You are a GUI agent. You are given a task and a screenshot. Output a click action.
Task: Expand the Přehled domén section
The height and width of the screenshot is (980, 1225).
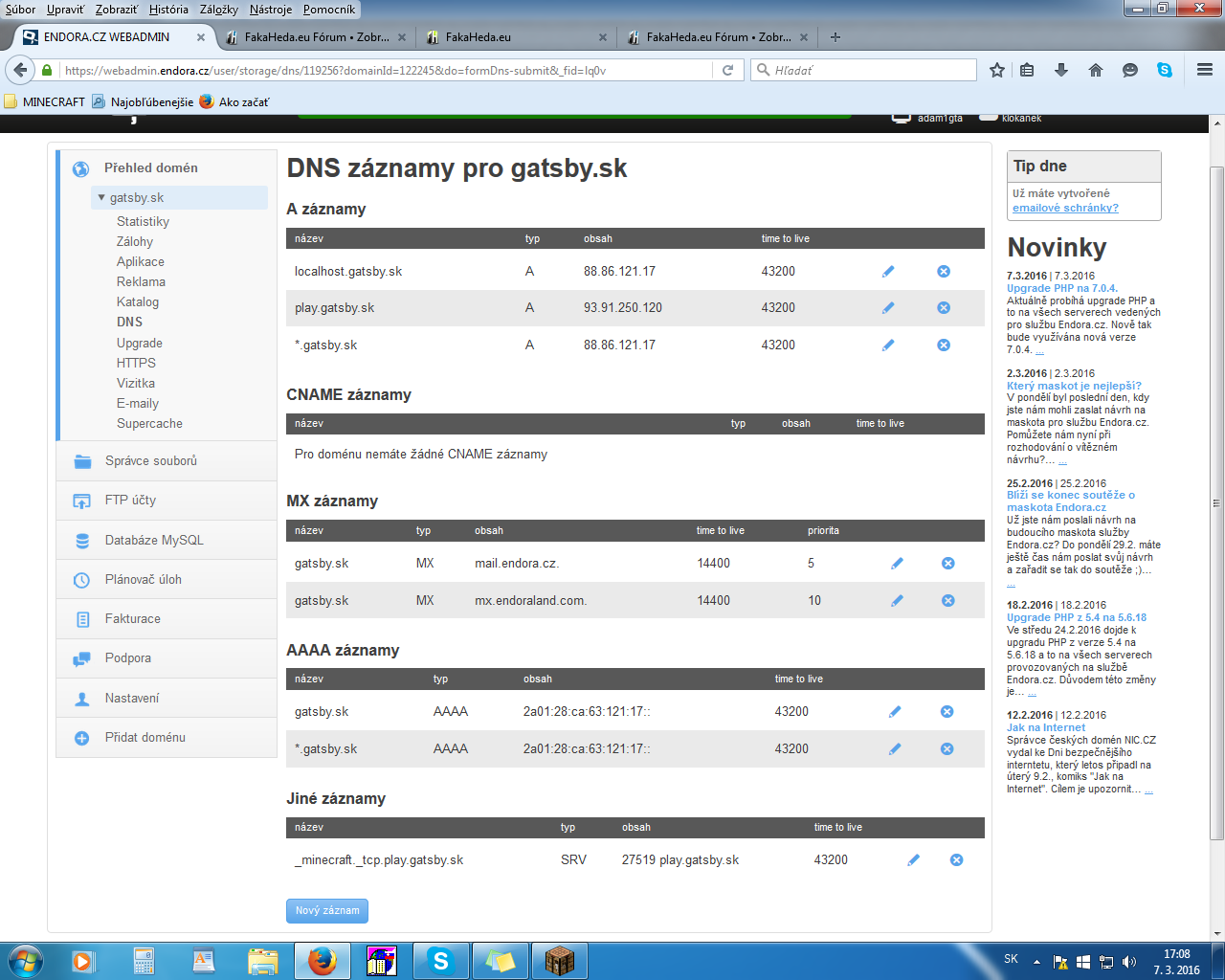click(x=150, y=167)
